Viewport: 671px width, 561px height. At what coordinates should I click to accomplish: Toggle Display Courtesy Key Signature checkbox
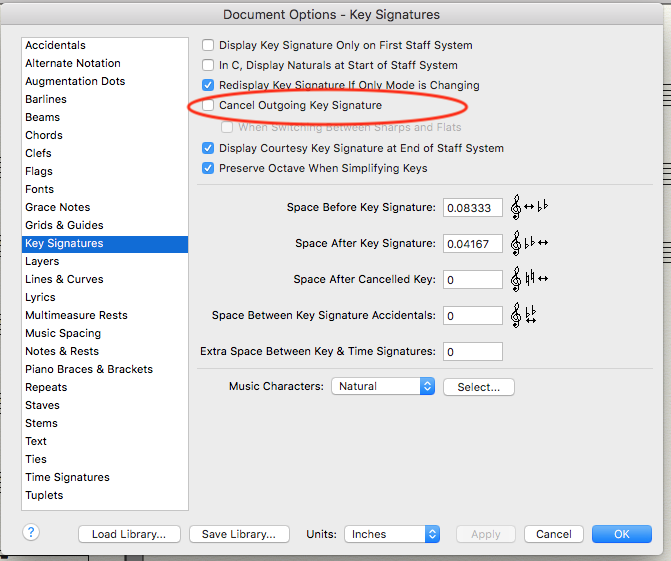[x=208, y=148]
